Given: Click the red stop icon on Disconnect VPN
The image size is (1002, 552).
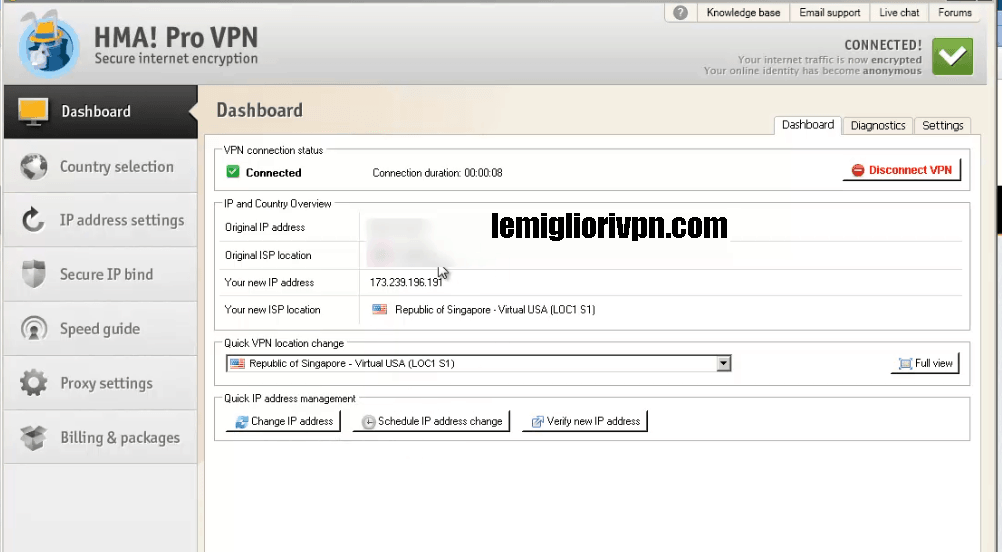Looking at the screenshot, I should pyautogui.click(x=858, y=170).
